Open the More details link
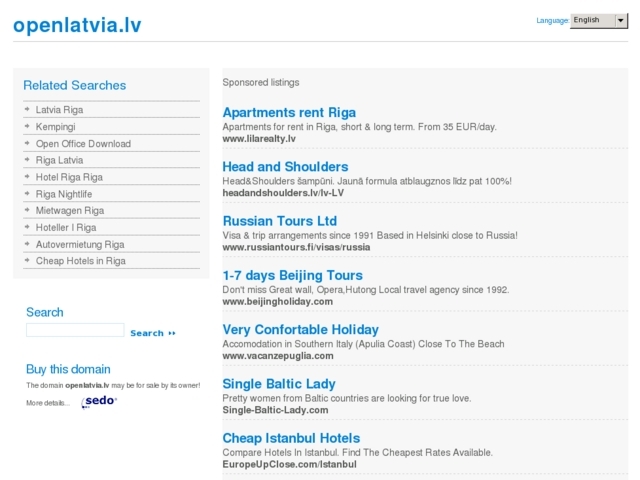The image size is (640, 480). (48, 403)
